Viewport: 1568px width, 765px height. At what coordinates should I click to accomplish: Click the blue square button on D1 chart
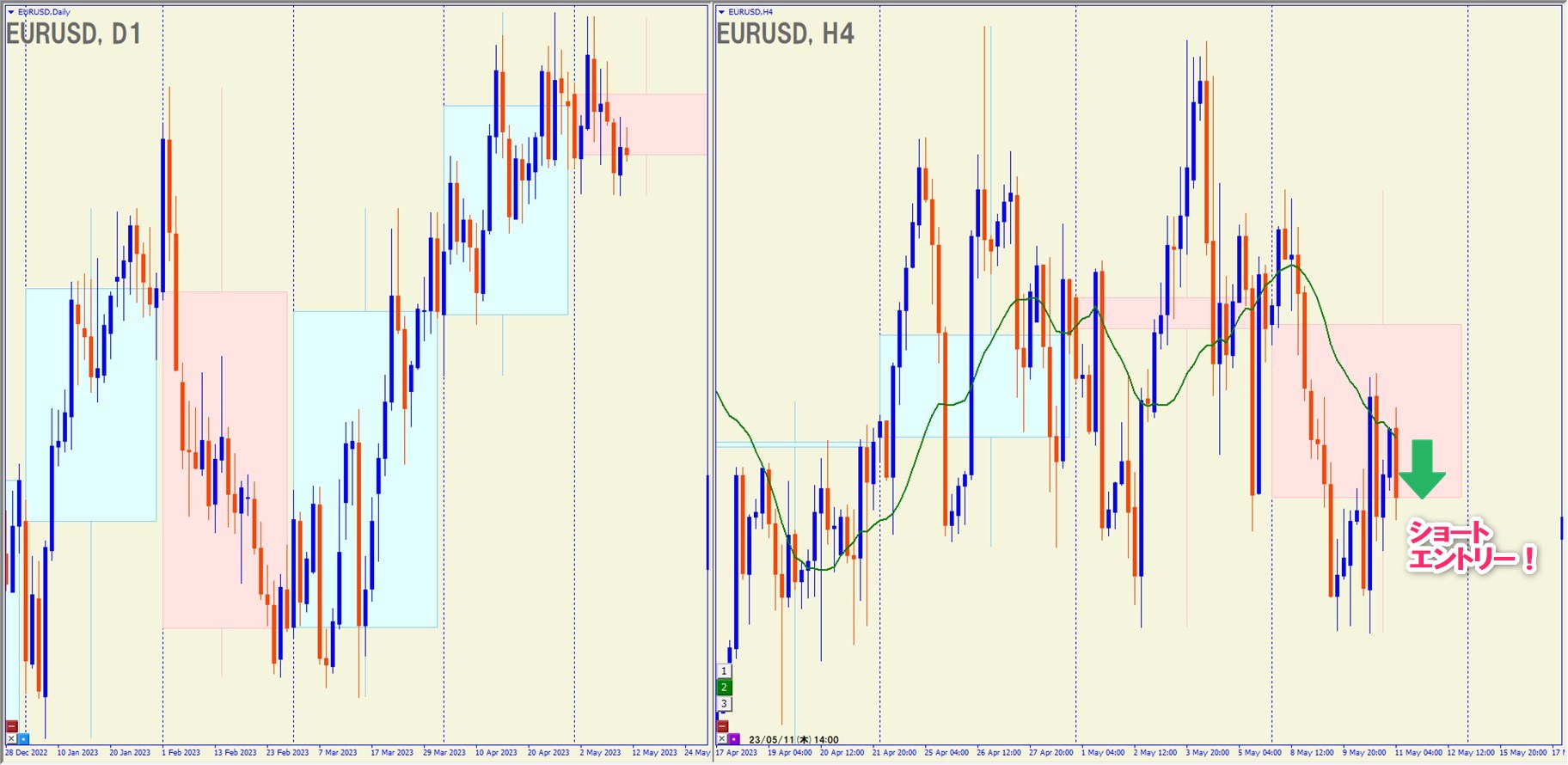(x=23, y=738)
